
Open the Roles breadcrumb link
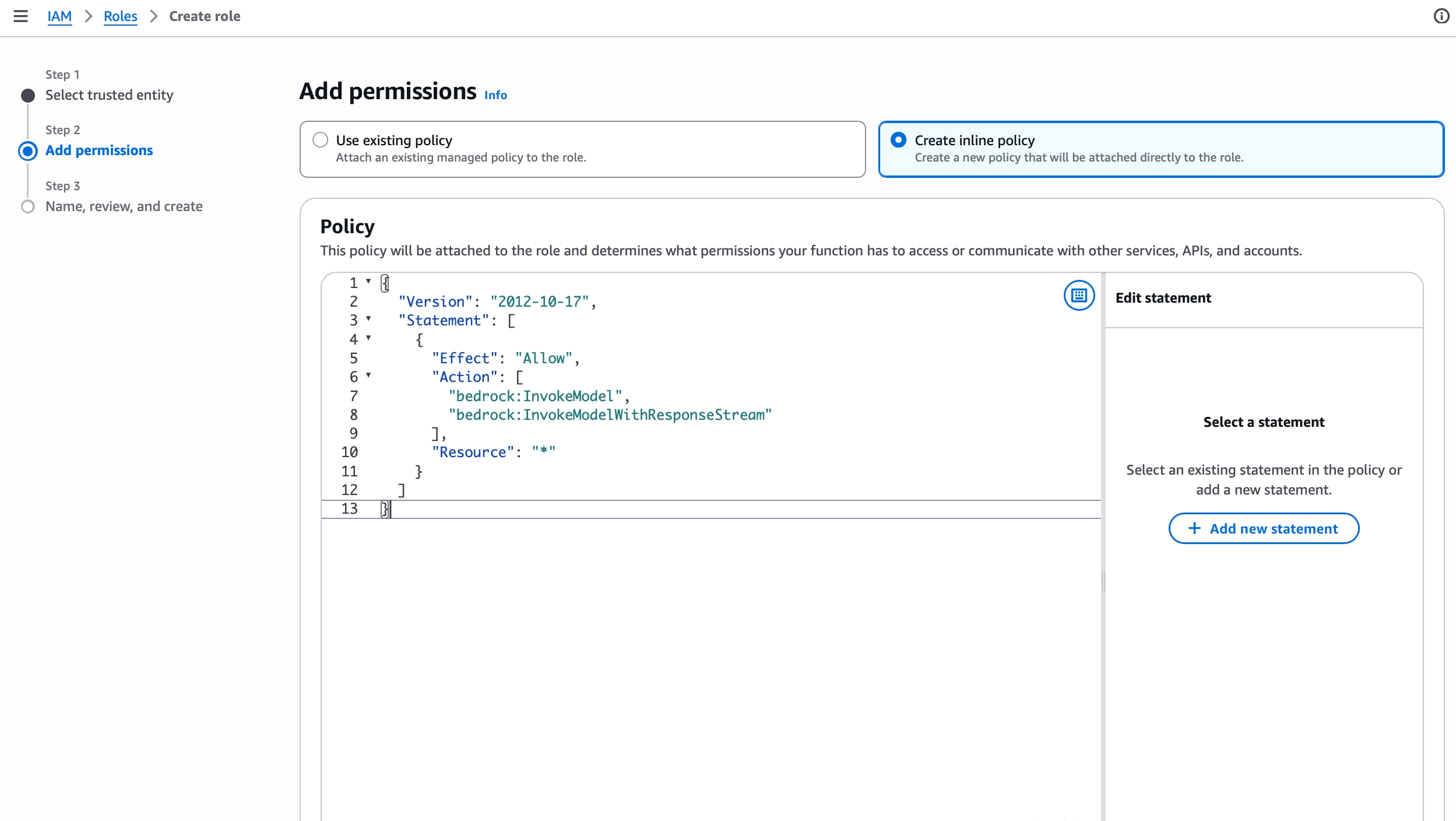point(120,16)
